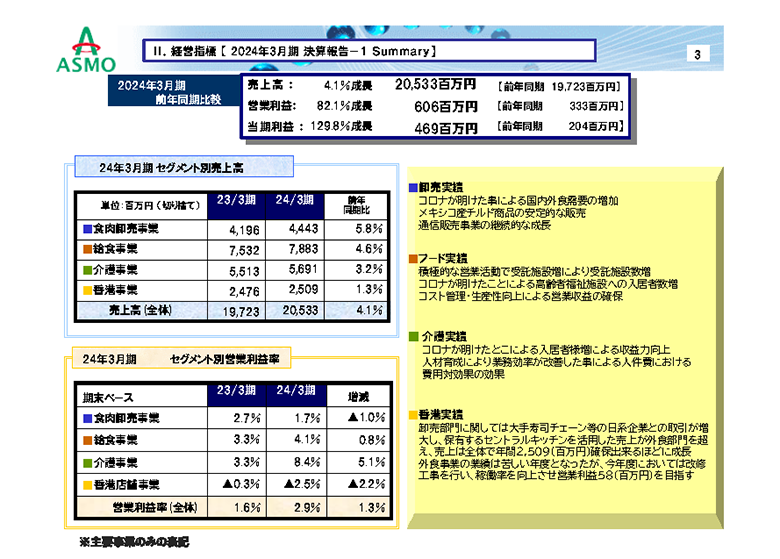Select the 20,533百万円 sales figure in summary box
Image resolution: width=780 pixels, height=559 pixels.
click(436, 85)
